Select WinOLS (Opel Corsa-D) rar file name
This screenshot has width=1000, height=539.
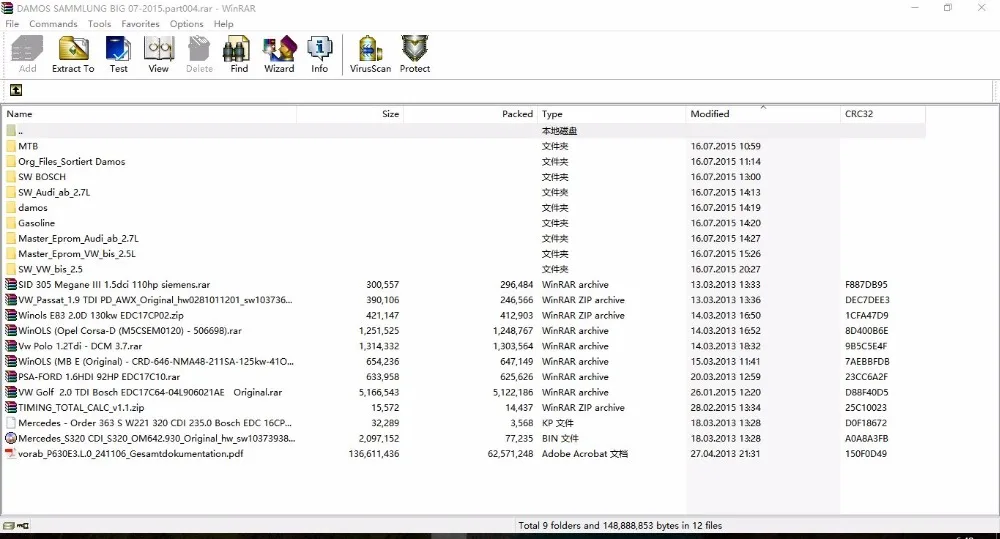pyautogui.click(x=130, y=330)
